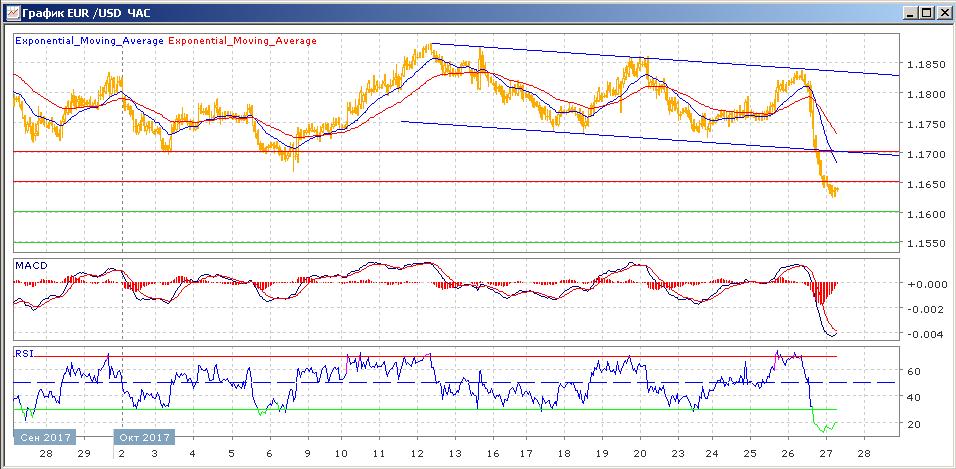956x469 pixels.
Task: Click the 'Окт 2017' month marker
Action: point(144,437)
